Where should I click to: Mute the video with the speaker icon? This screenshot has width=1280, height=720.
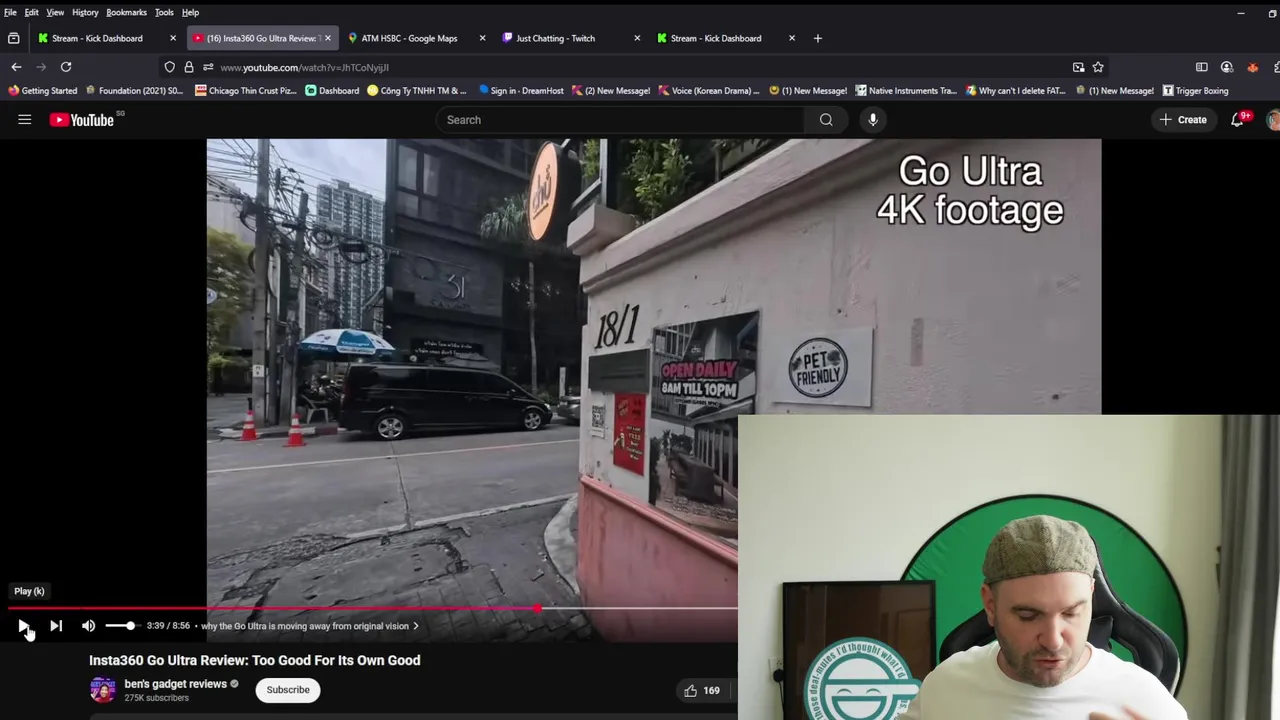tap(88, 626)
